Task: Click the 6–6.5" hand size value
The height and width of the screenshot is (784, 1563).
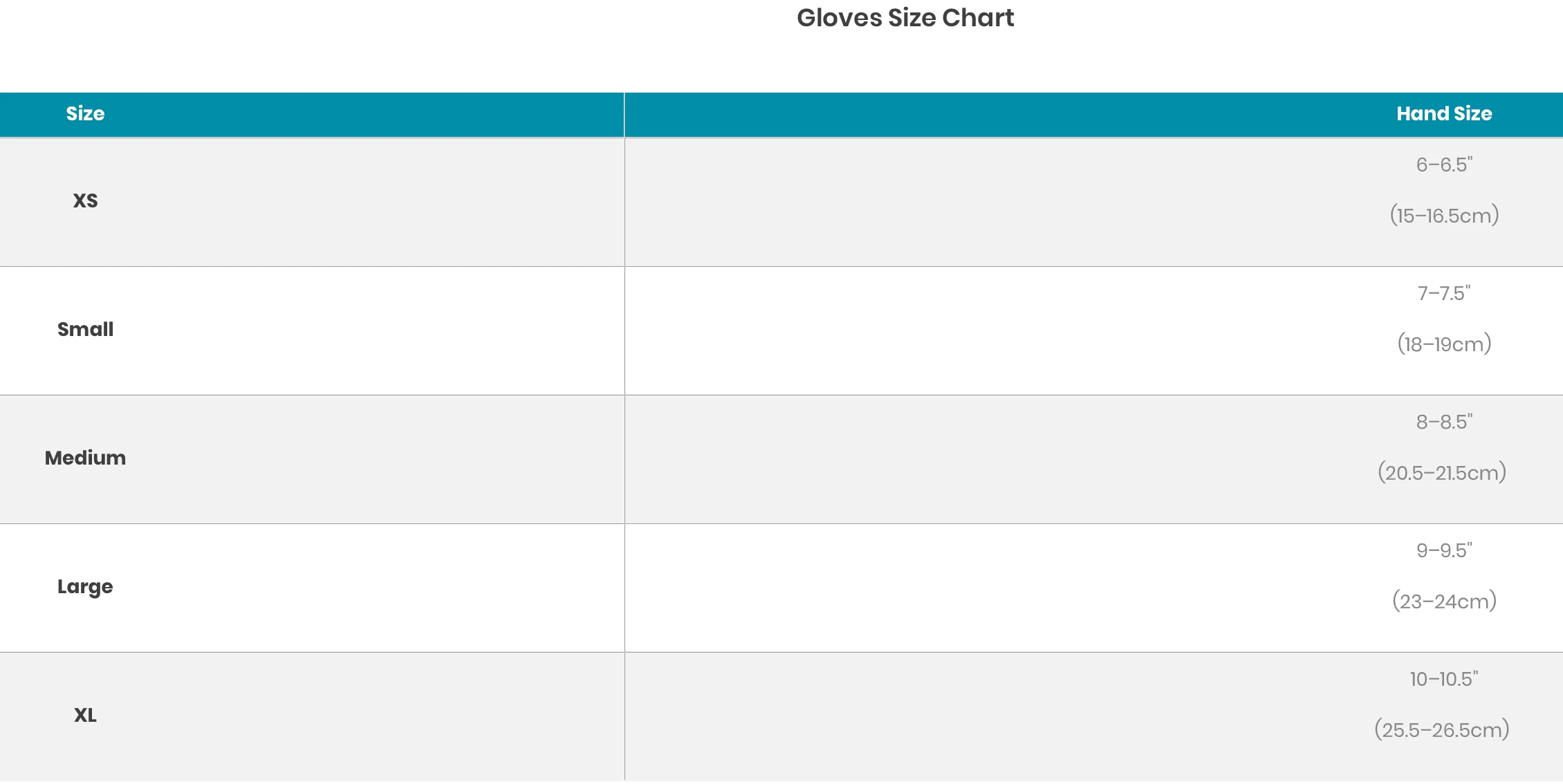Action: (x=1444, y=165)
